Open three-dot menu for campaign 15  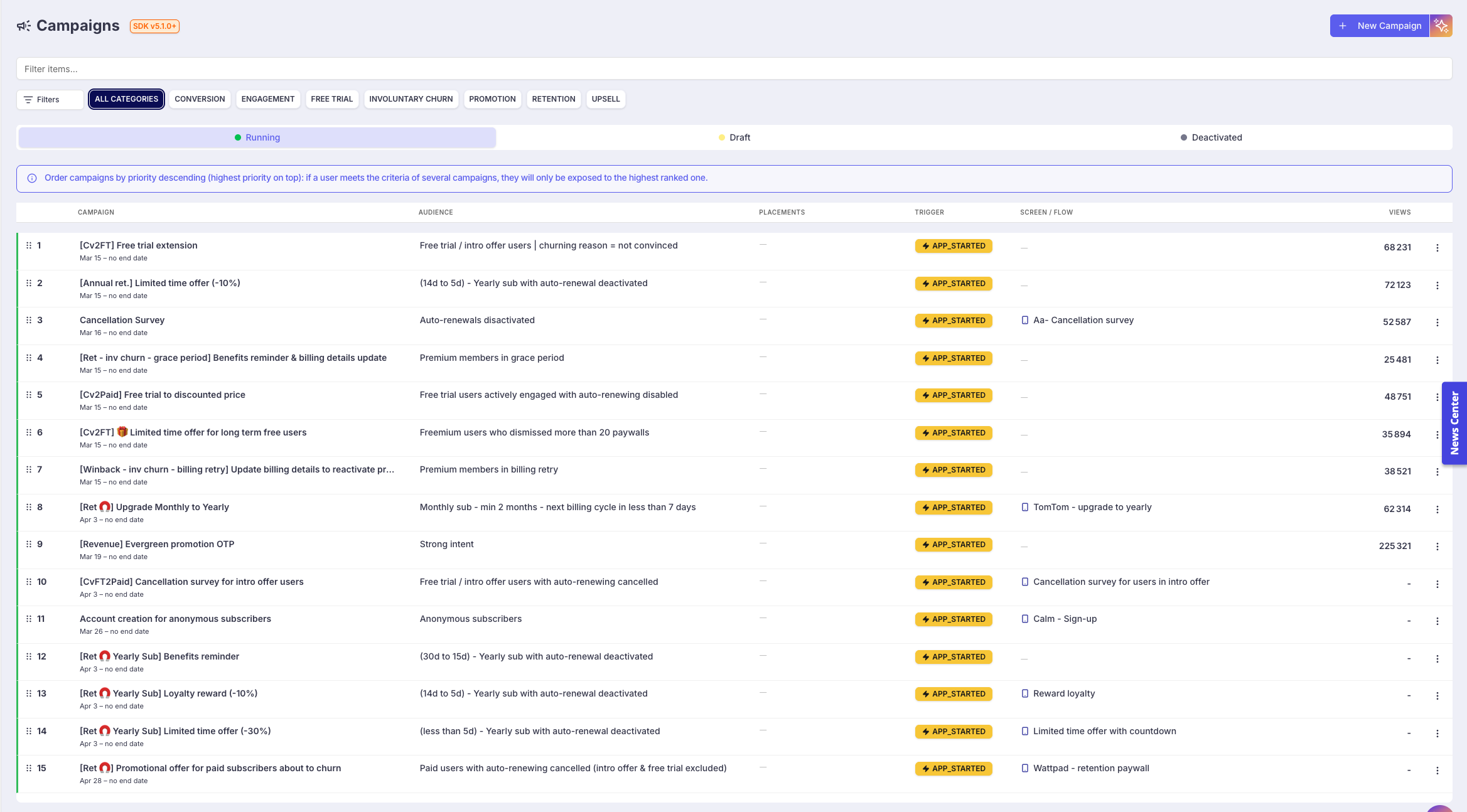[x=1437, y=771]
